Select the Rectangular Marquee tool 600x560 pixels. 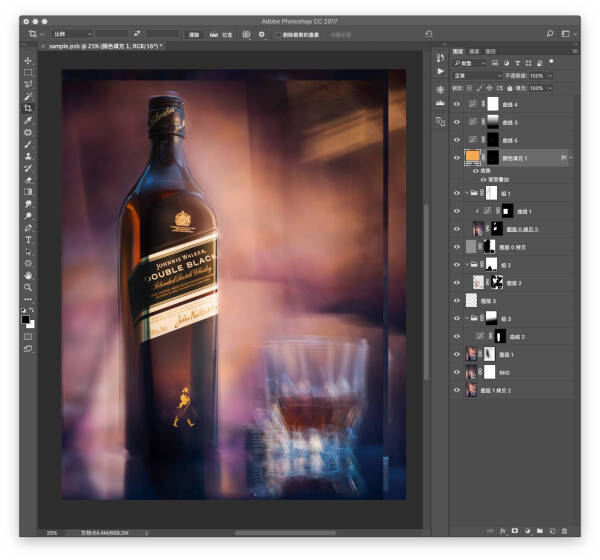(x=28, y=73)
